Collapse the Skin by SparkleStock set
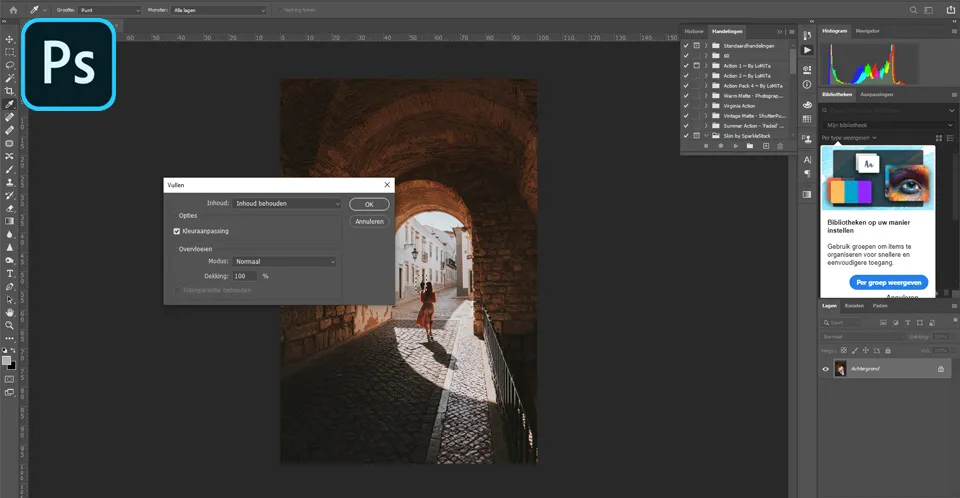The width and height of the screenshot is (960, 498). [706, 136]
